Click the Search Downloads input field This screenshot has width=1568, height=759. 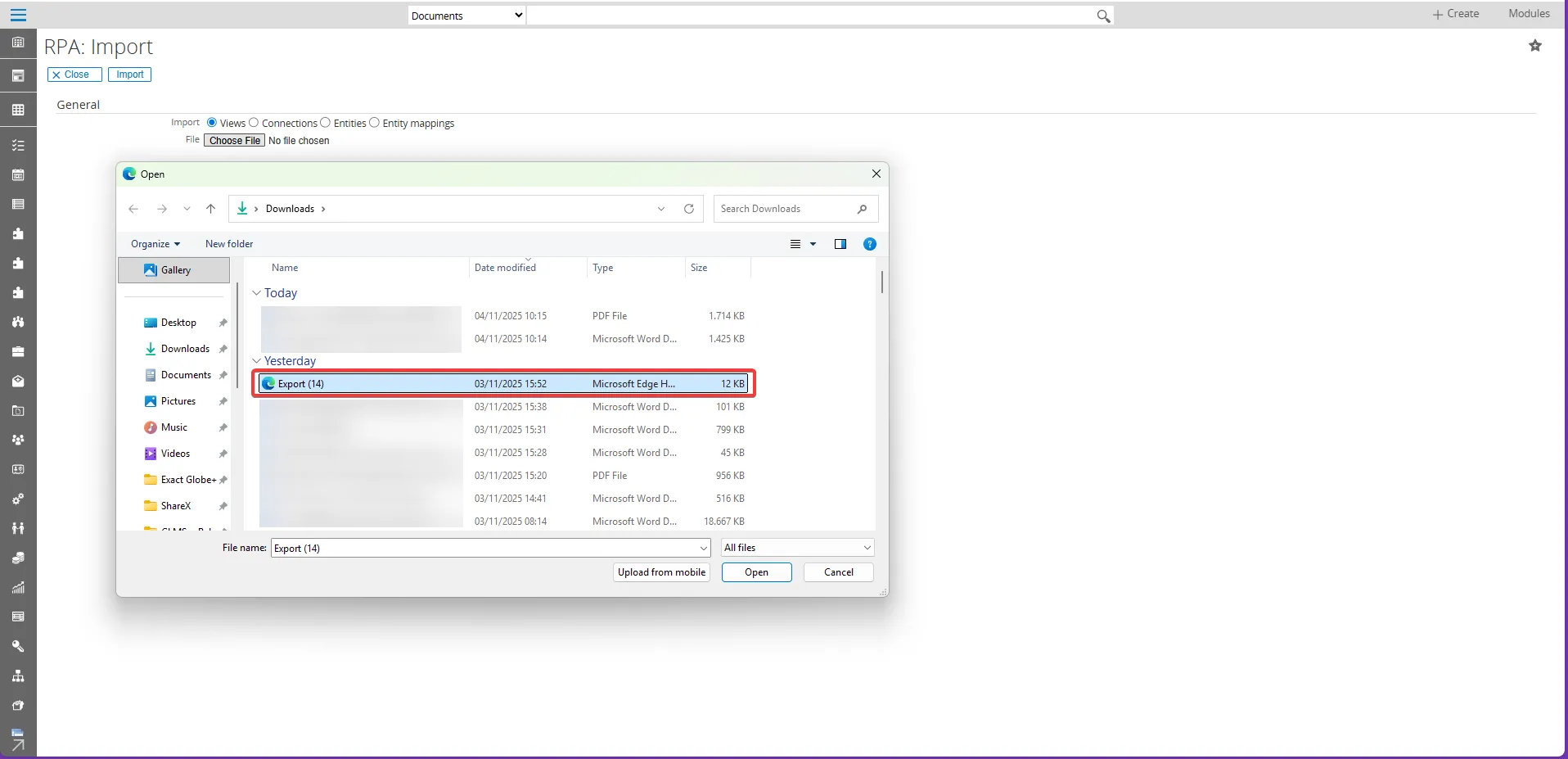pyautogui.click(x=786, y=209)
